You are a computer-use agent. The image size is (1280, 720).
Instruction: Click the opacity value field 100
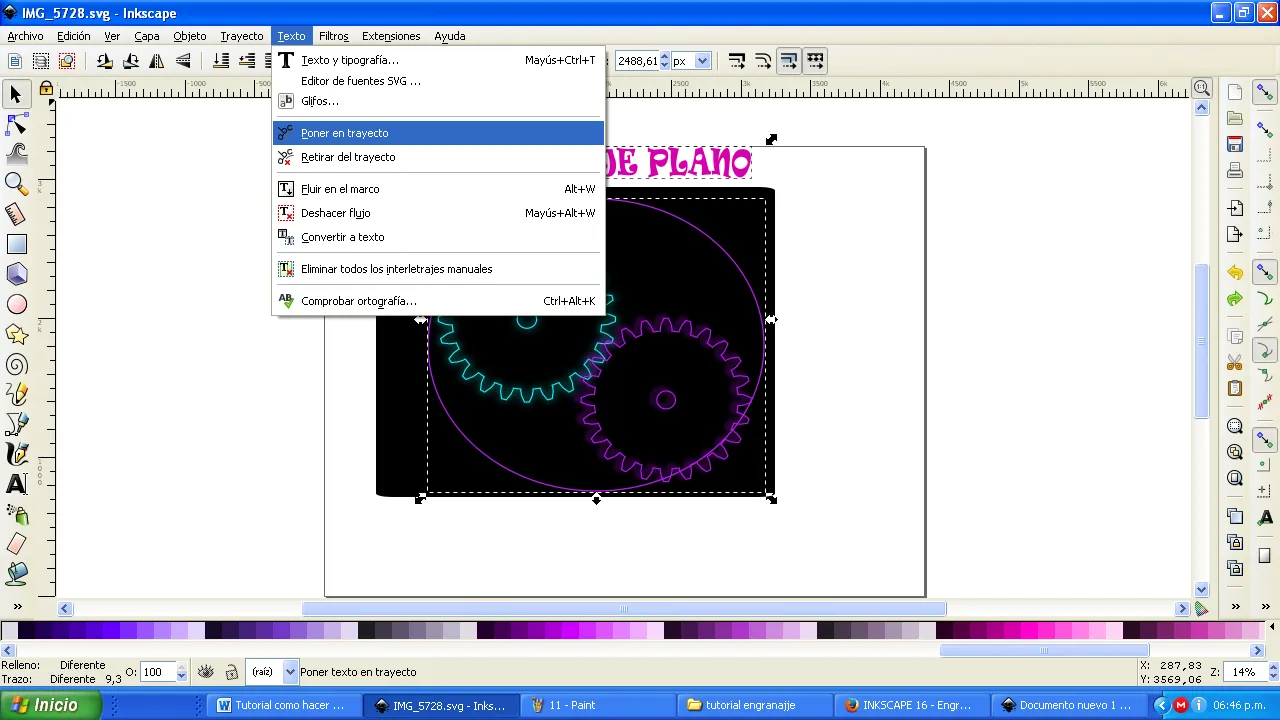click(x=158, y=672)
